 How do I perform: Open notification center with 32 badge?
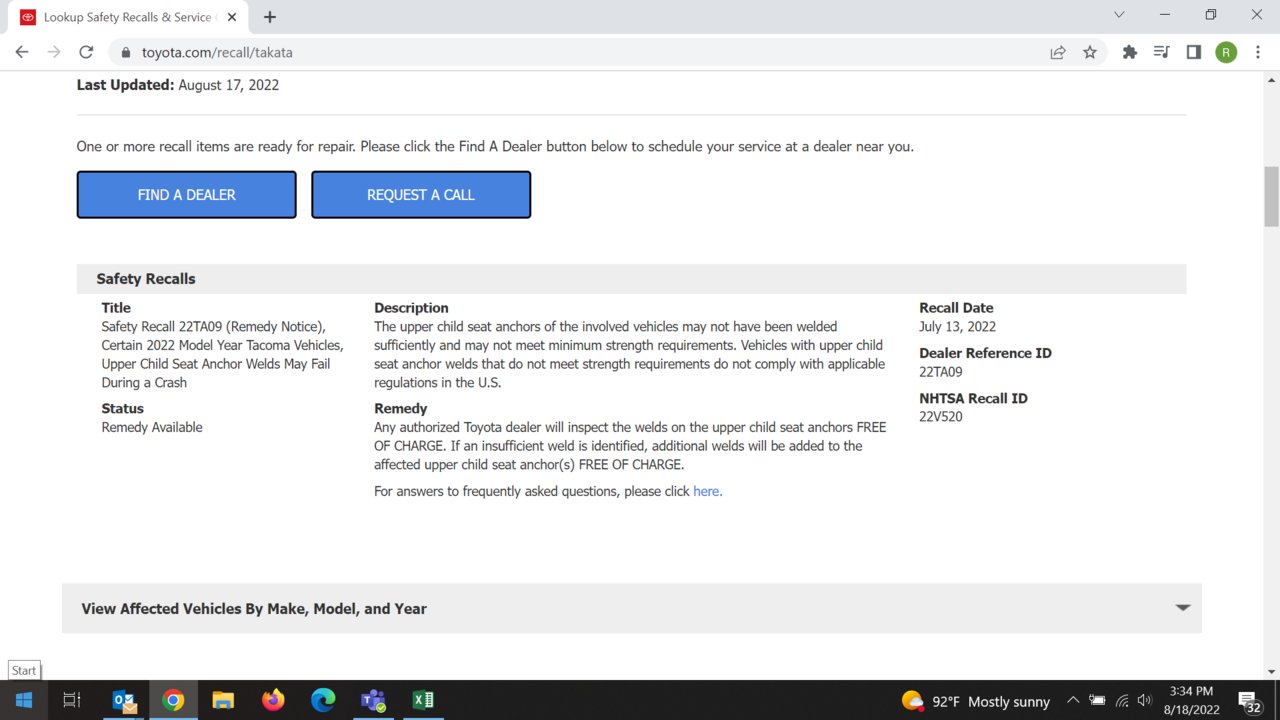tap(1249, 701)
